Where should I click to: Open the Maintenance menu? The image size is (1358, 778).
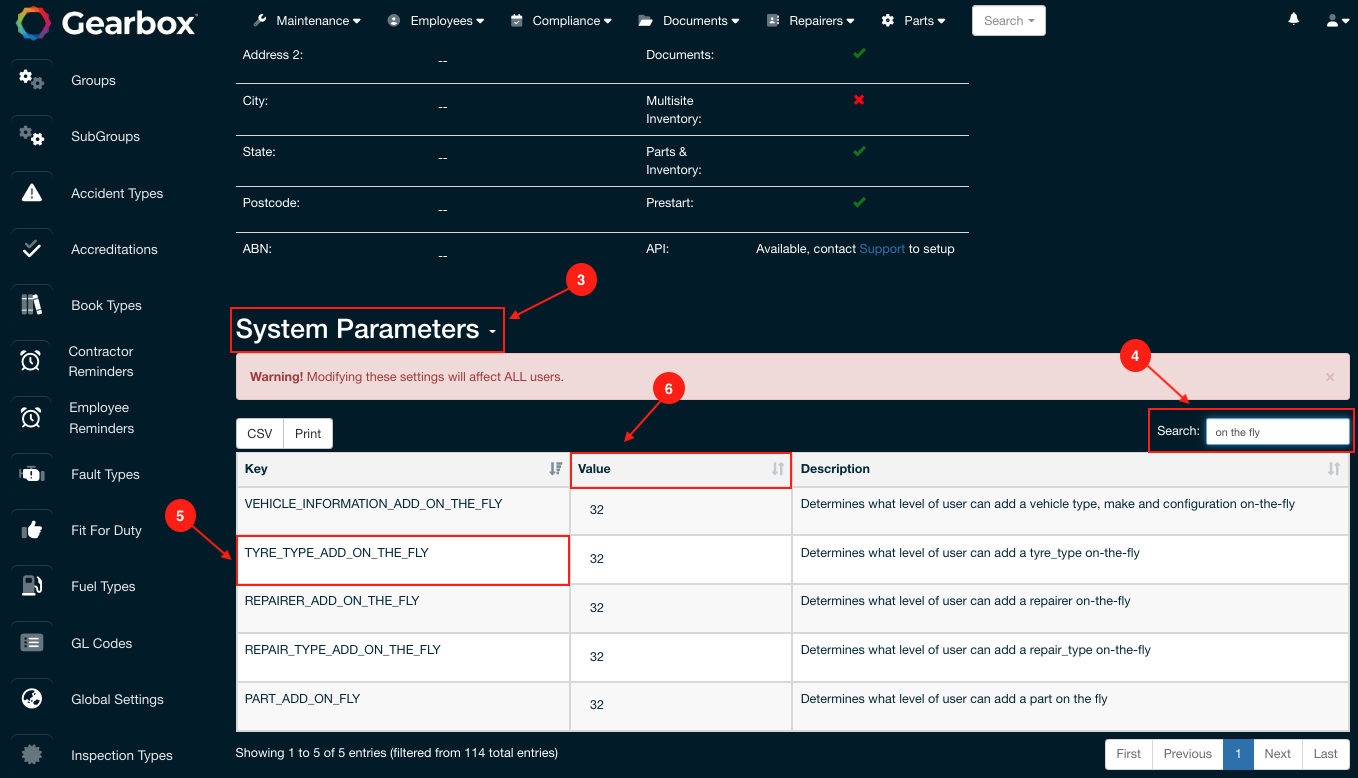[x=306, y=20]
